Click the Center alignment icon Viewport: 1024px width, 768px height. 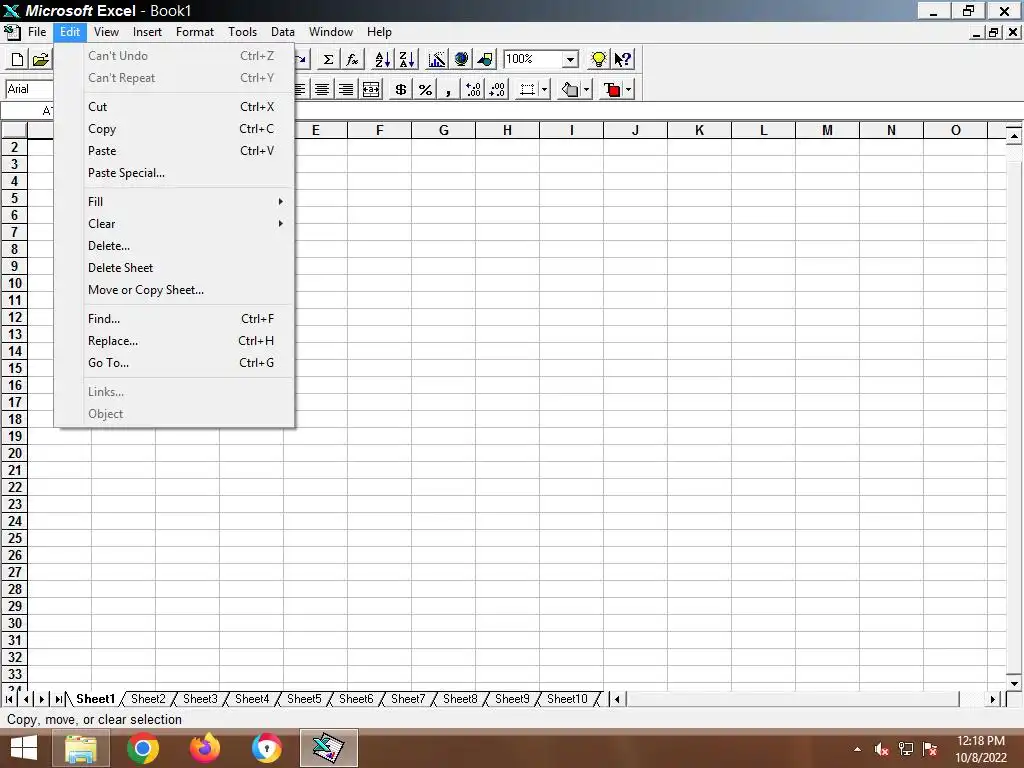pos(322,89)
